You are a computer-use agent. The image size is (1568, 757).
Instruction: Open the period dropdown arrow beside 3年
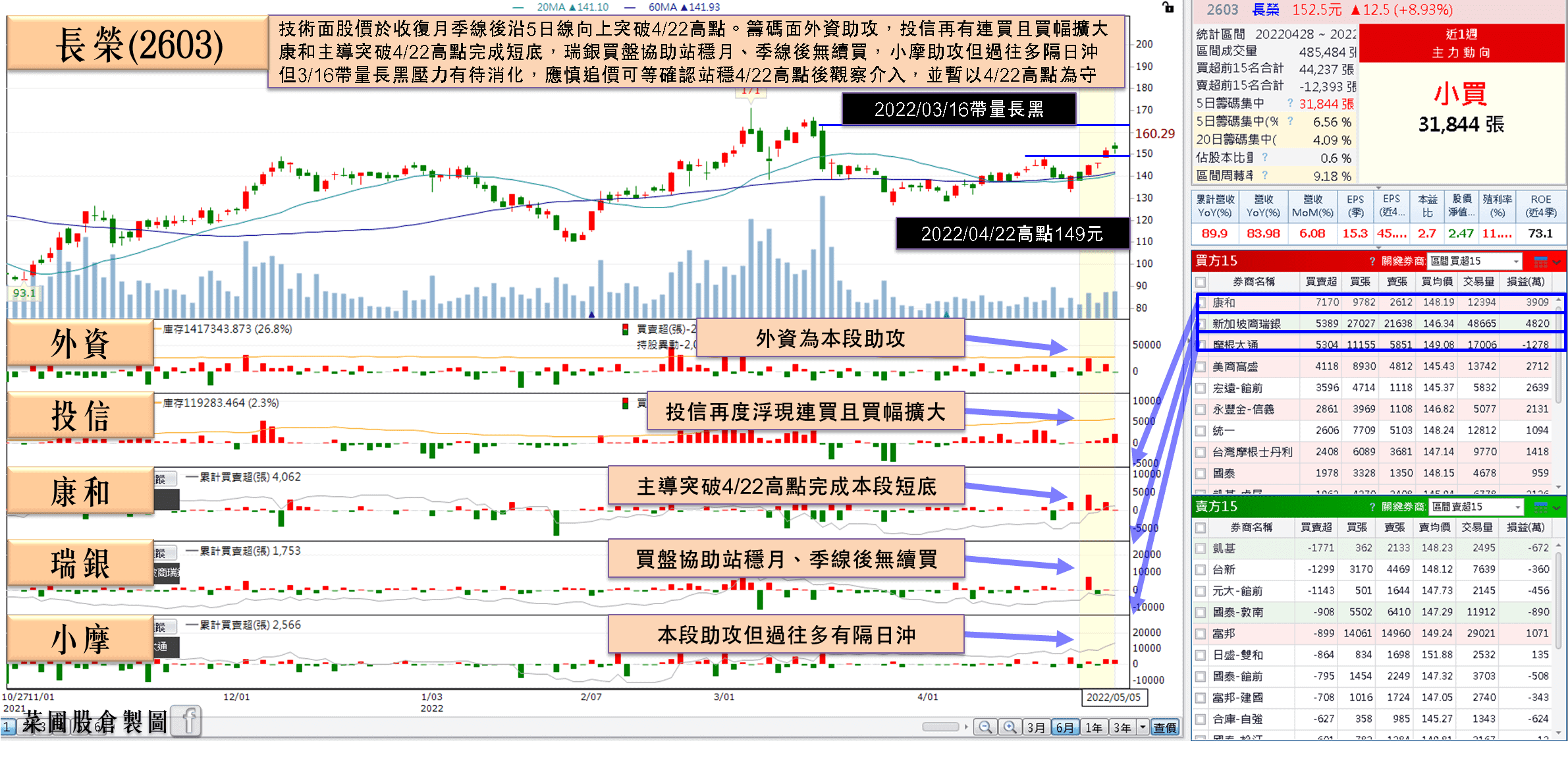1143,727
